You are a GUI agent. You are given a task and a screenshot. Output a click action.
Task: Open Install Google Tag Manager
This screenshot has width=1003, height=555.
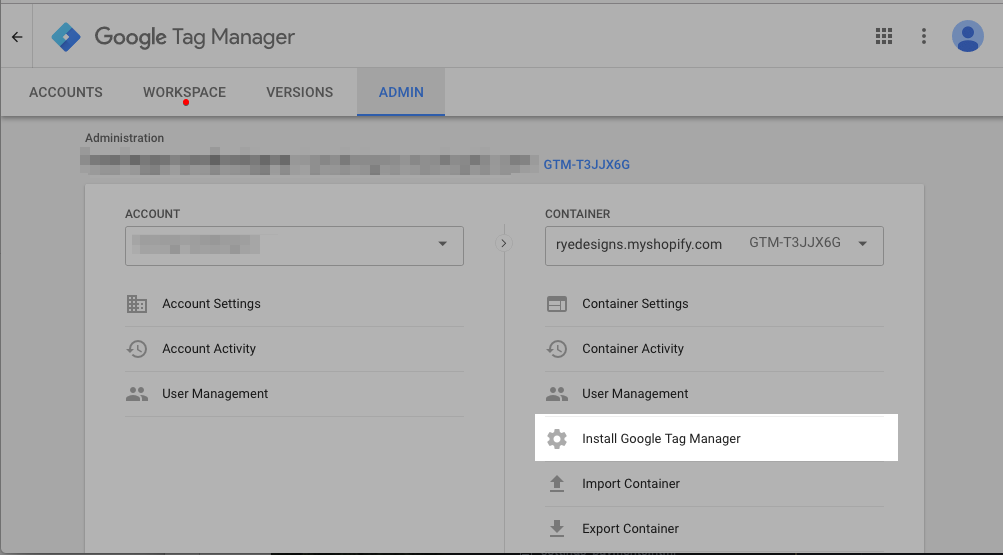pyautogui.click(x=716, y=438)
